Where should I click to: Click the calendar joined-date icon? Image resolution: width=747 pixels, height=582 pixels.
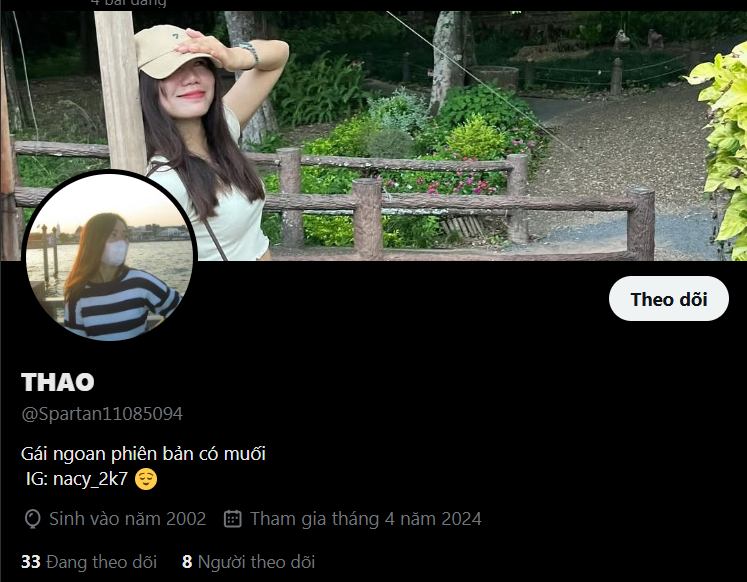232,519
